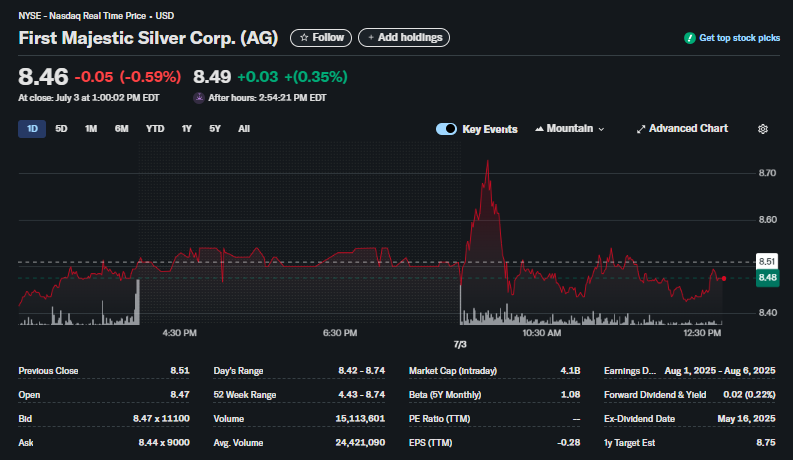Click the Avg. Volume value 24,421,090
The image size is (793, 460).
tap(360, 442)
